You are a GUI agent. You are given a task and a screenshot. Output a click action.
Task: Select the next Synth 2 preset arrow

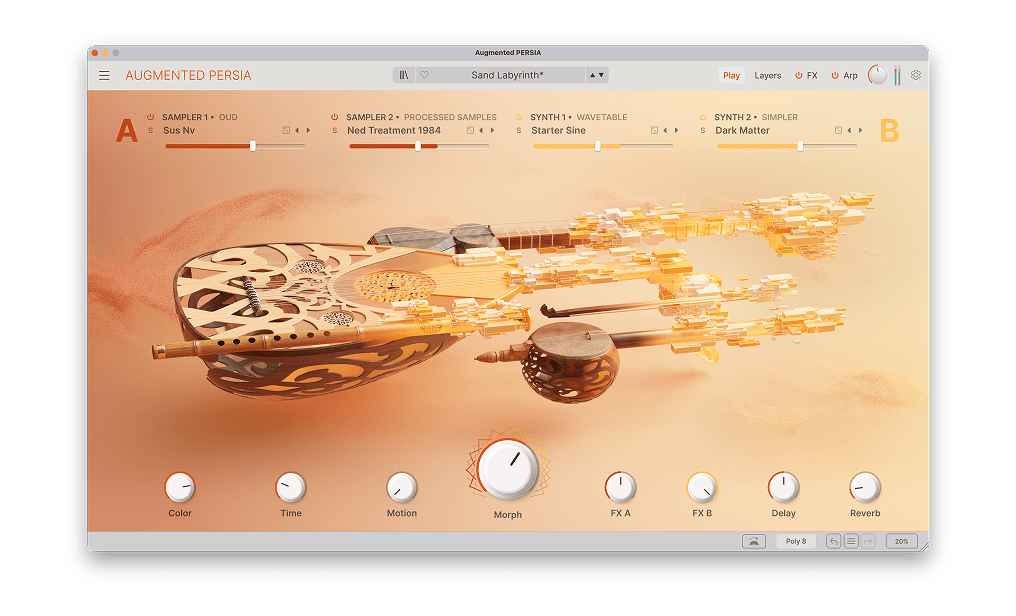(x=860, y=130)
